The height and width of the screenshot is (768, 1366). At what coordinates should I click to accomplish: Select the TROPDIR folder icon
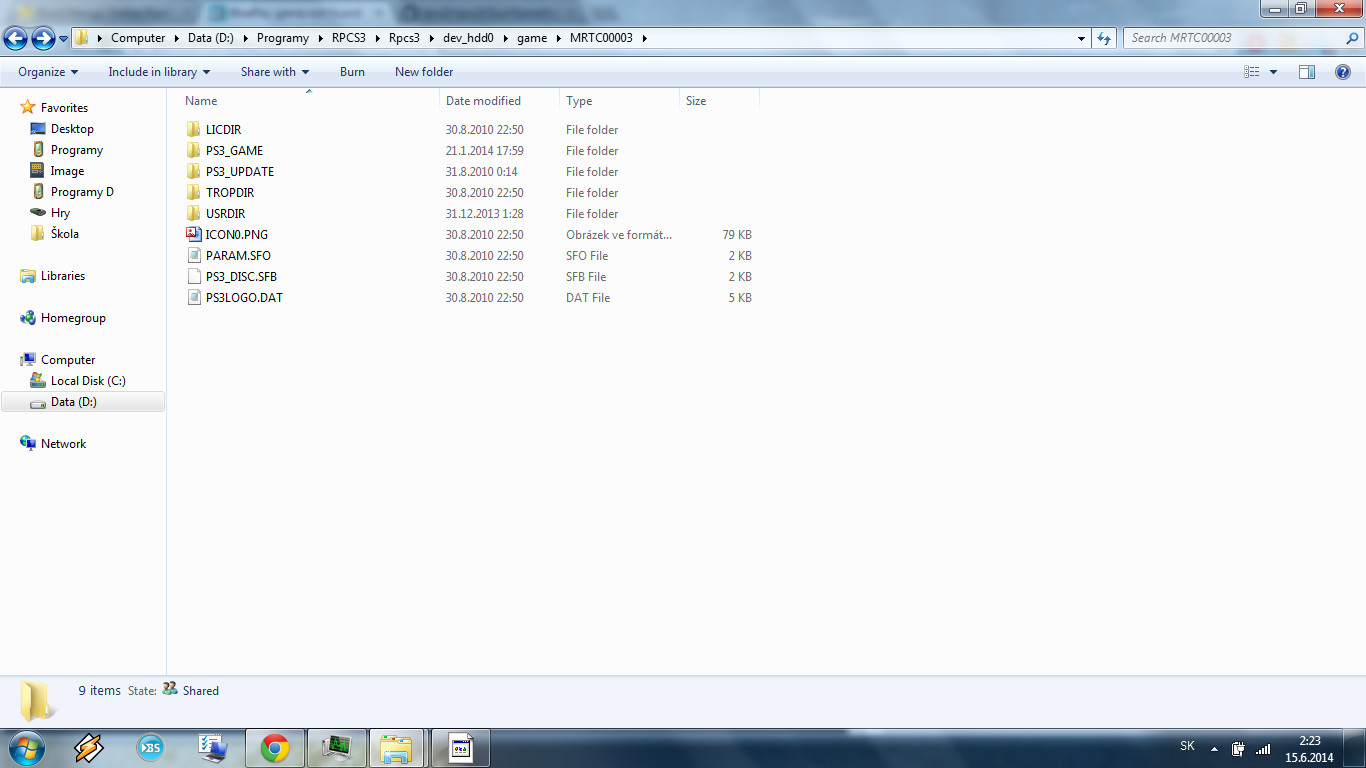[194, 193]
